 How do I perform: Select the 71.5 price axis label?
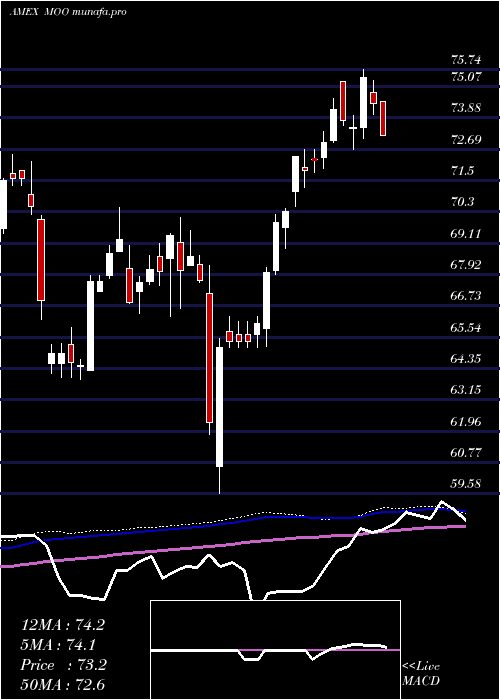462,171
